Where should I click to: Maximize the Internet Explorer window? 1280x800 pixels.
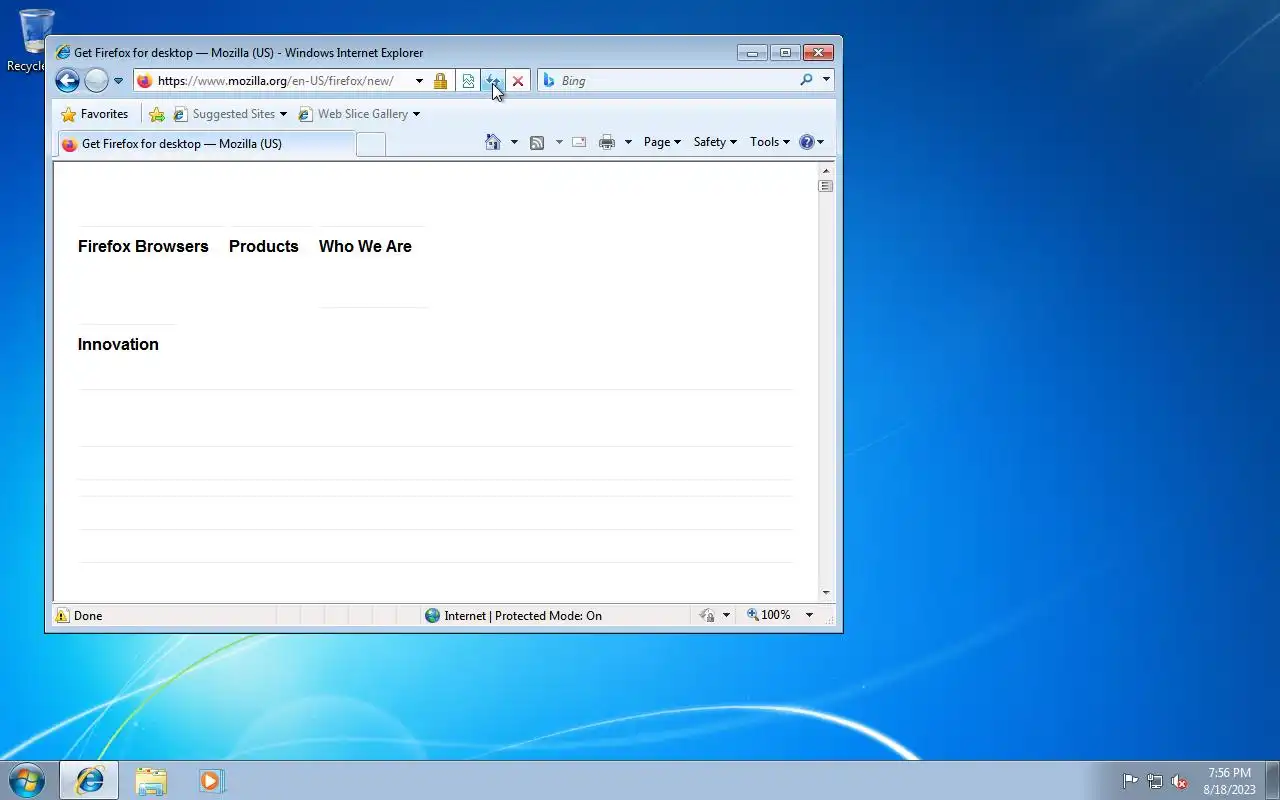[785, 53]
